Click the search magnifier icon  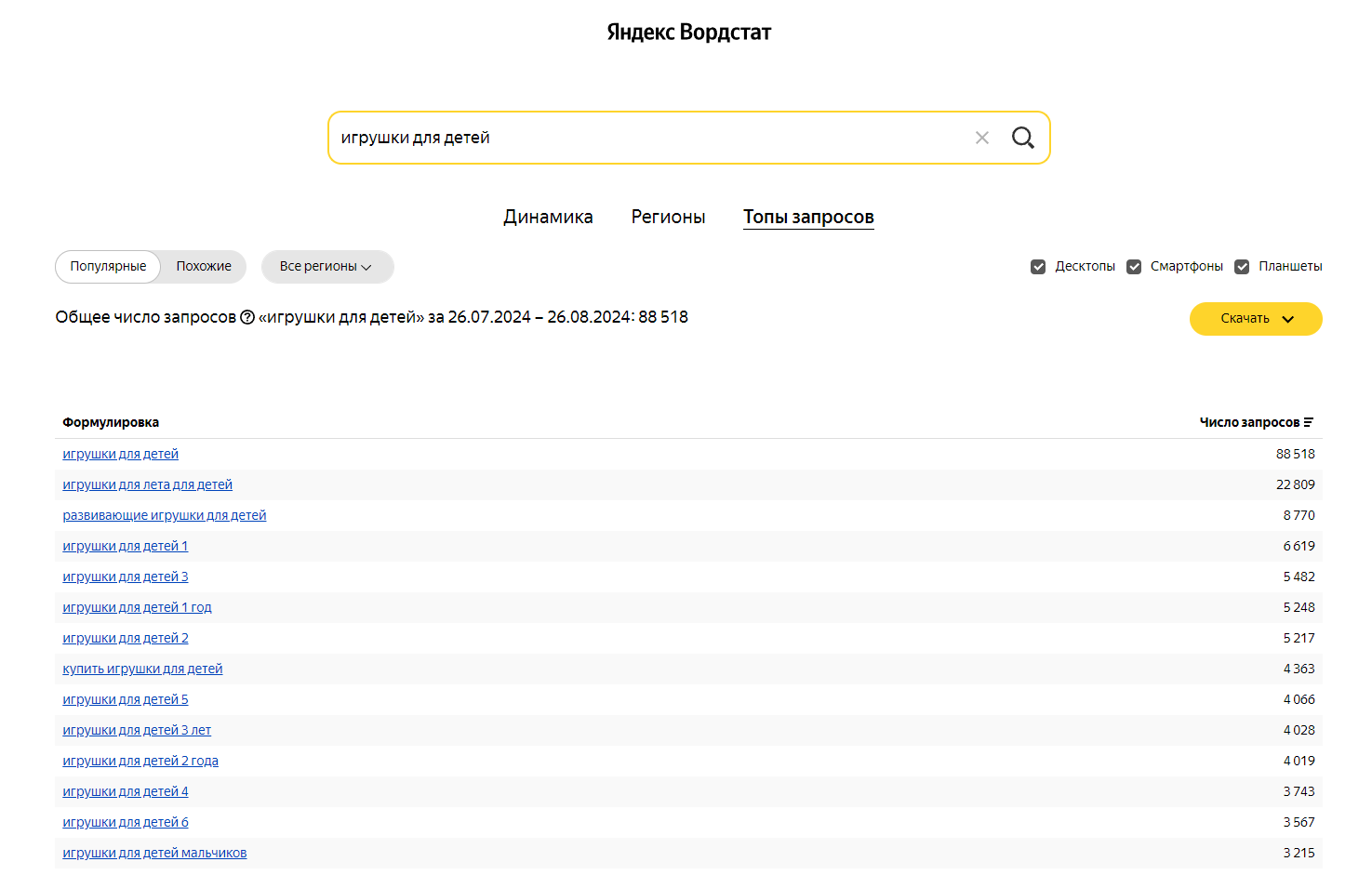(x=1023, y=137)
